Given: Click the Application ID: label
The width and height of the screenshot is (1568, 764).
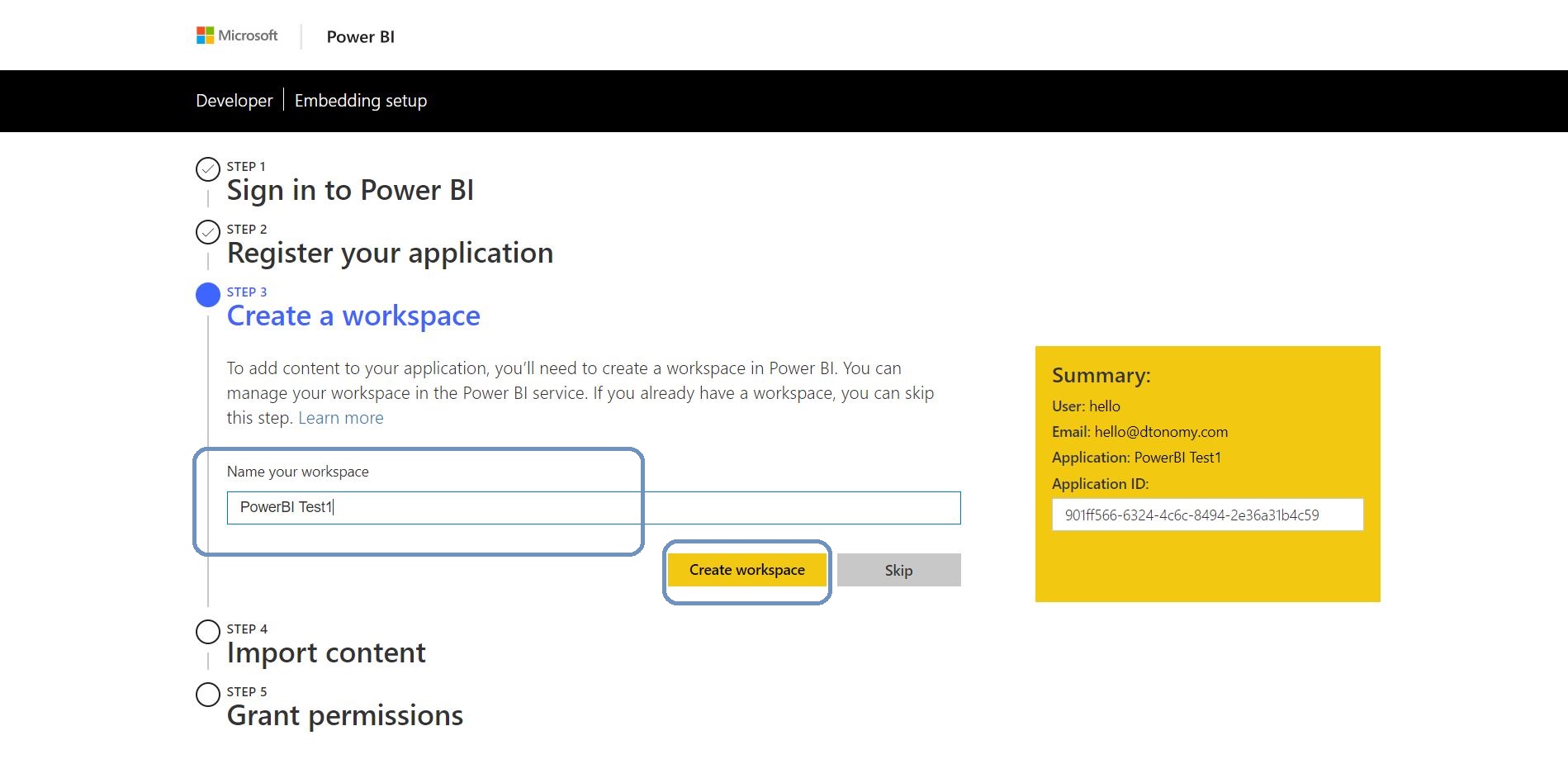Looking at the screenshot, I should point(1100,484).
